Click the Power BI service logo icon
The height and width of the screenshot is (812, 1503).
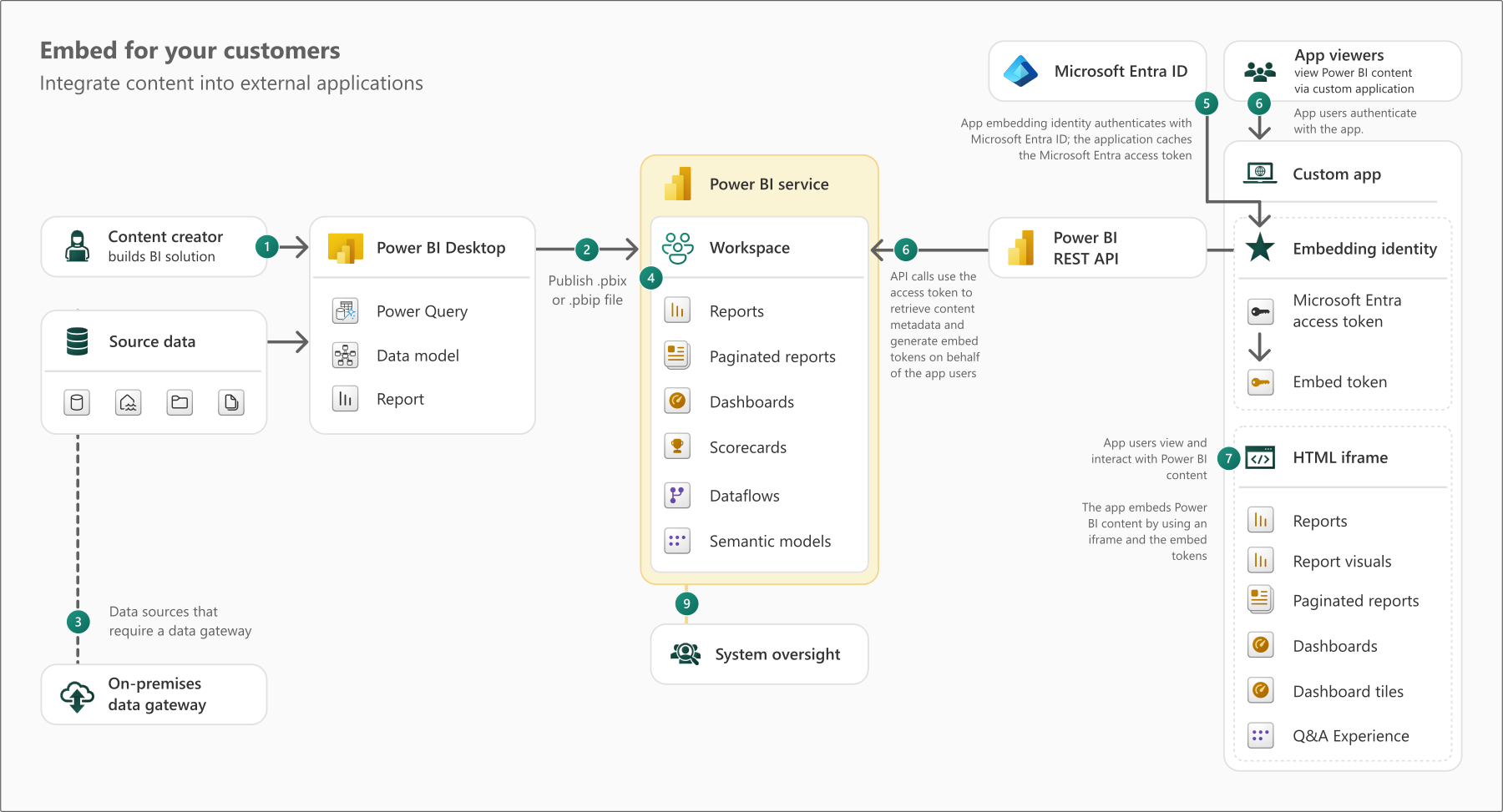[678, 184]
